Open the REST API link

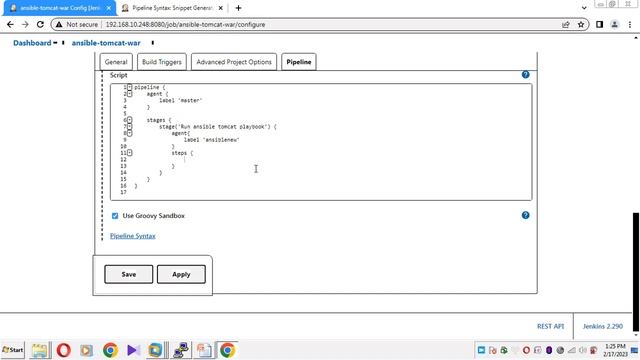(550, 326)
